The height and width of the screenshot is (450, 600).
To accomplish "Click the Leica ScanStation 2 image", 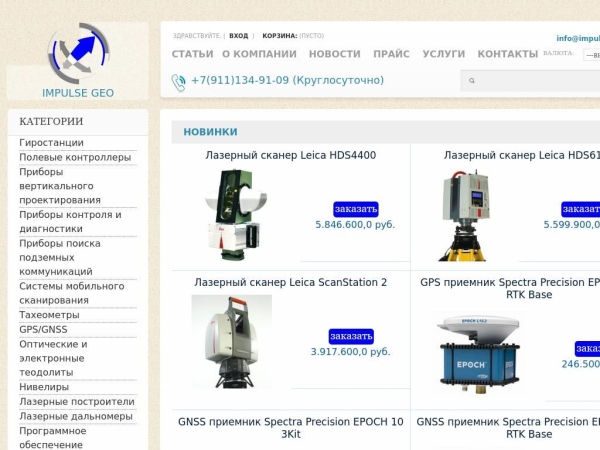I will pos(232,341).
